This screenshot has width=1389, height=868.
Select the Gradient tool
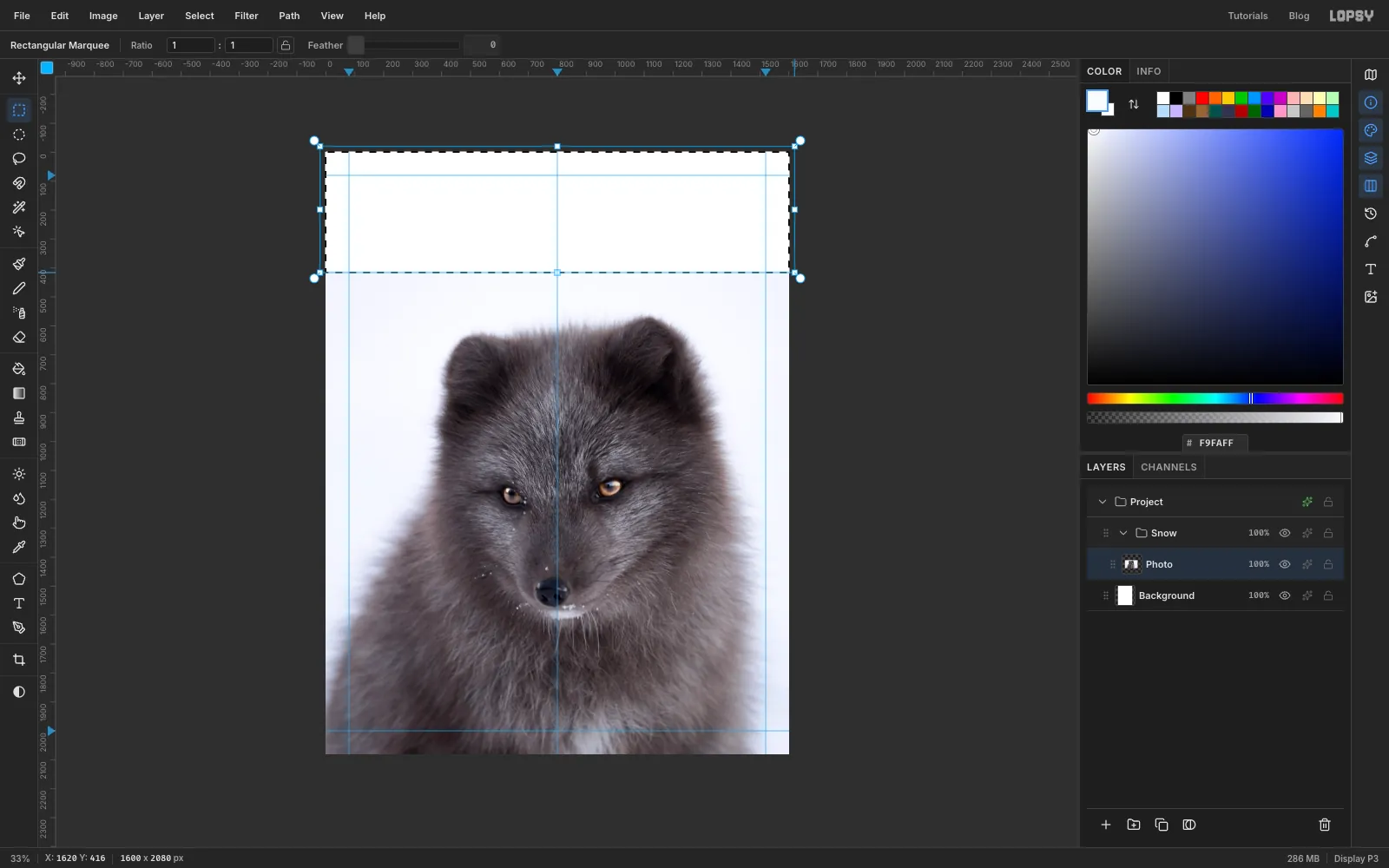point(19,393)
